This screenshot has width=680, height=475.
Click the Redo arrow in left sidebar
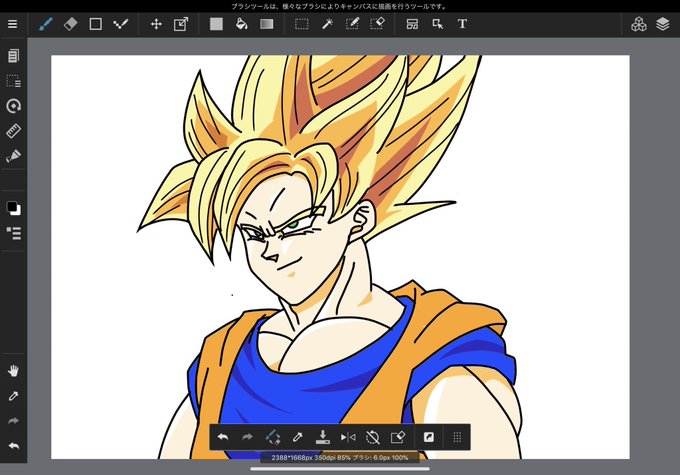click(13, 421)
